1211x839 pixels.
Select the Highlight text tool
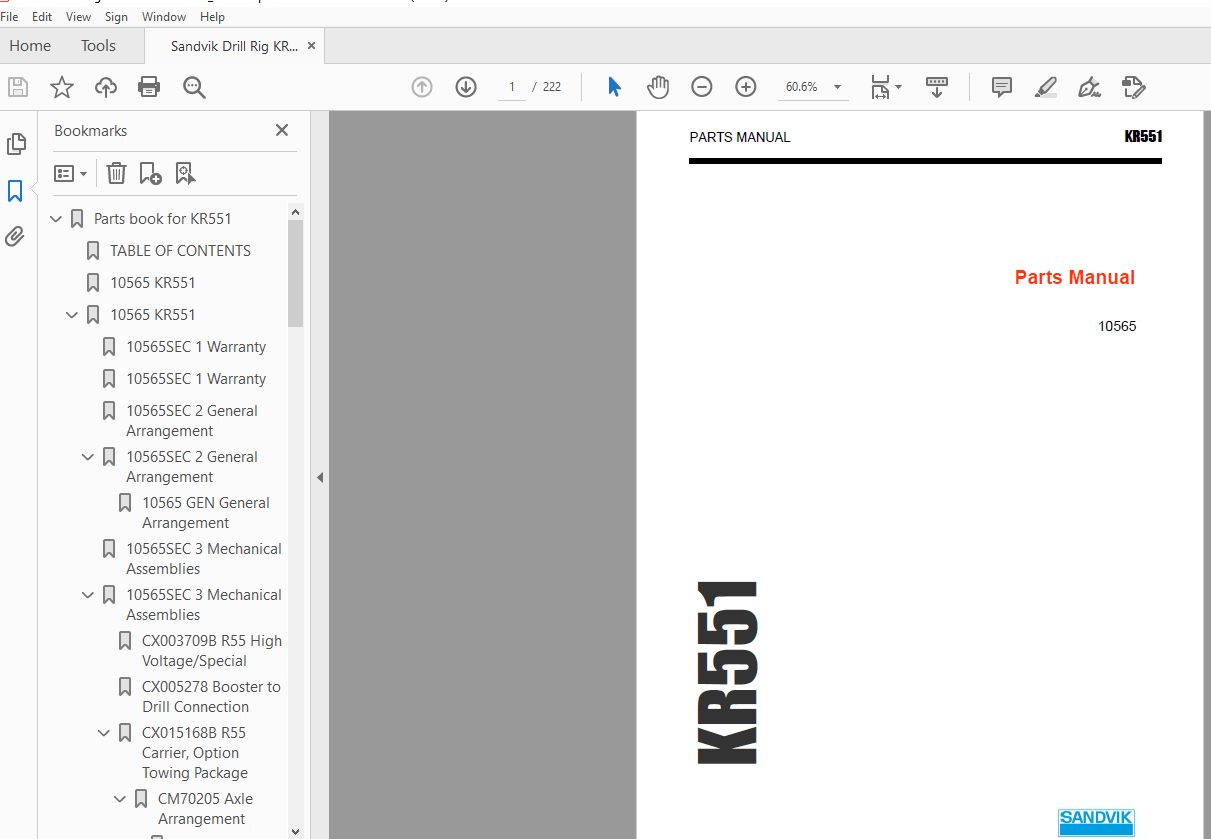tap(1046, 87)
